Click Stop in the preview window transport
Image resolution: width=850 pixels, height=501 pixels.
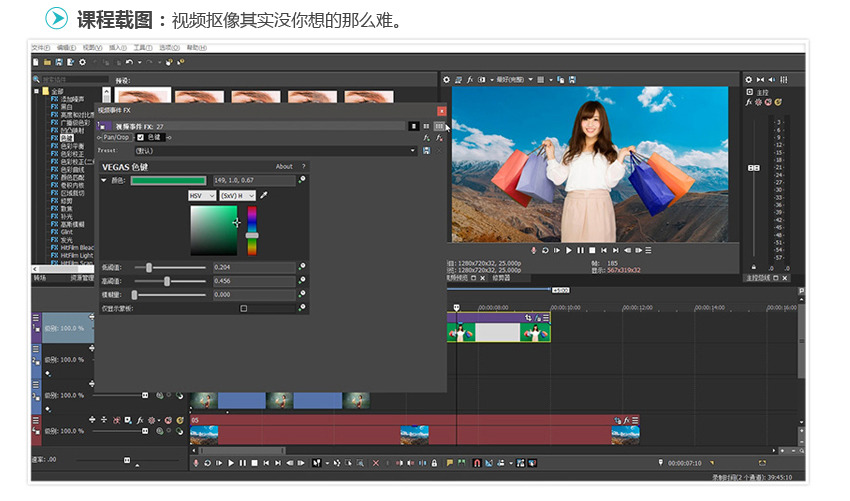pos(592,250)
